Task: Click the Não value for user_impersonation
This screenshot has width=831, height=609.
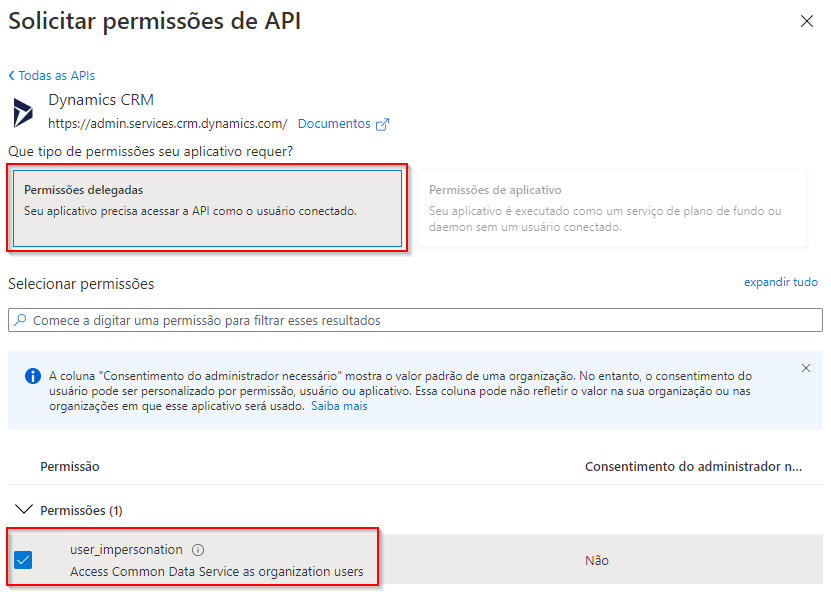Action: point(597,560)
